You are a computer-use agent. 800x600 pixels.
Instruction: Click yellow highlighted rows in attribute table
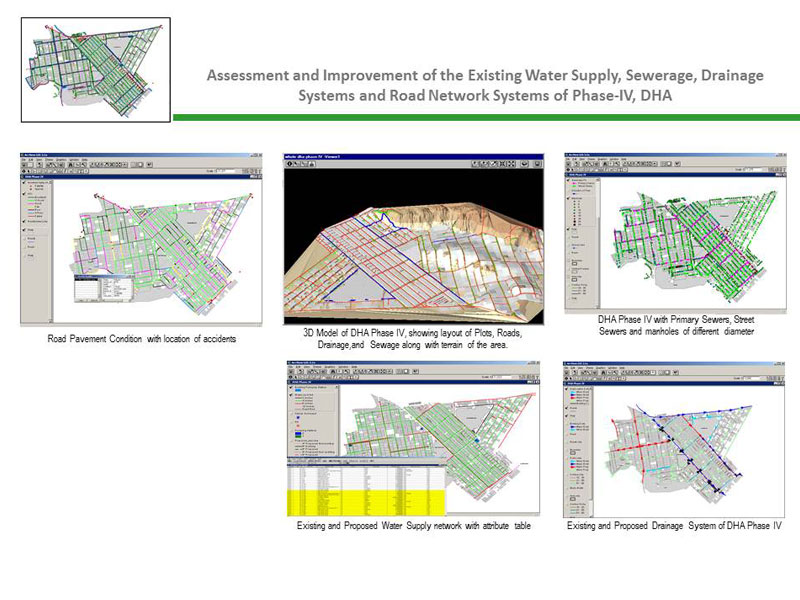click(x=366, y=503)
